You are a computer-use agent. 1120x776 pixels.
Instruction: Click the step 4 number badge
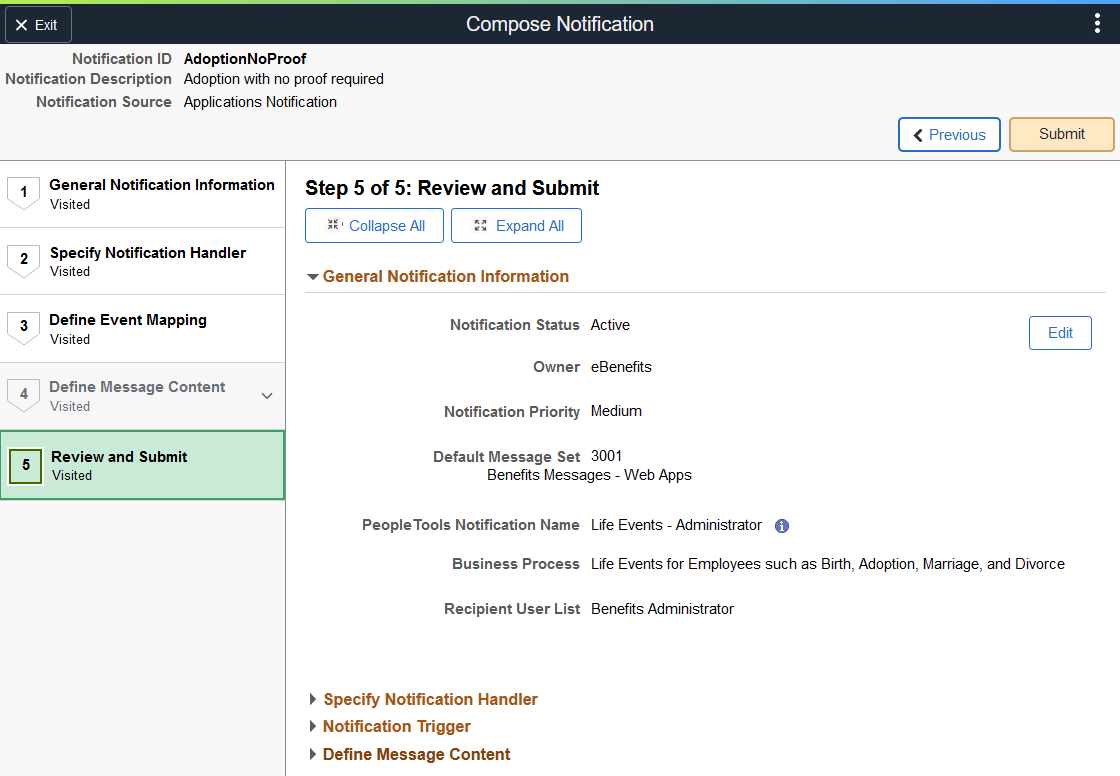[24, 394]
